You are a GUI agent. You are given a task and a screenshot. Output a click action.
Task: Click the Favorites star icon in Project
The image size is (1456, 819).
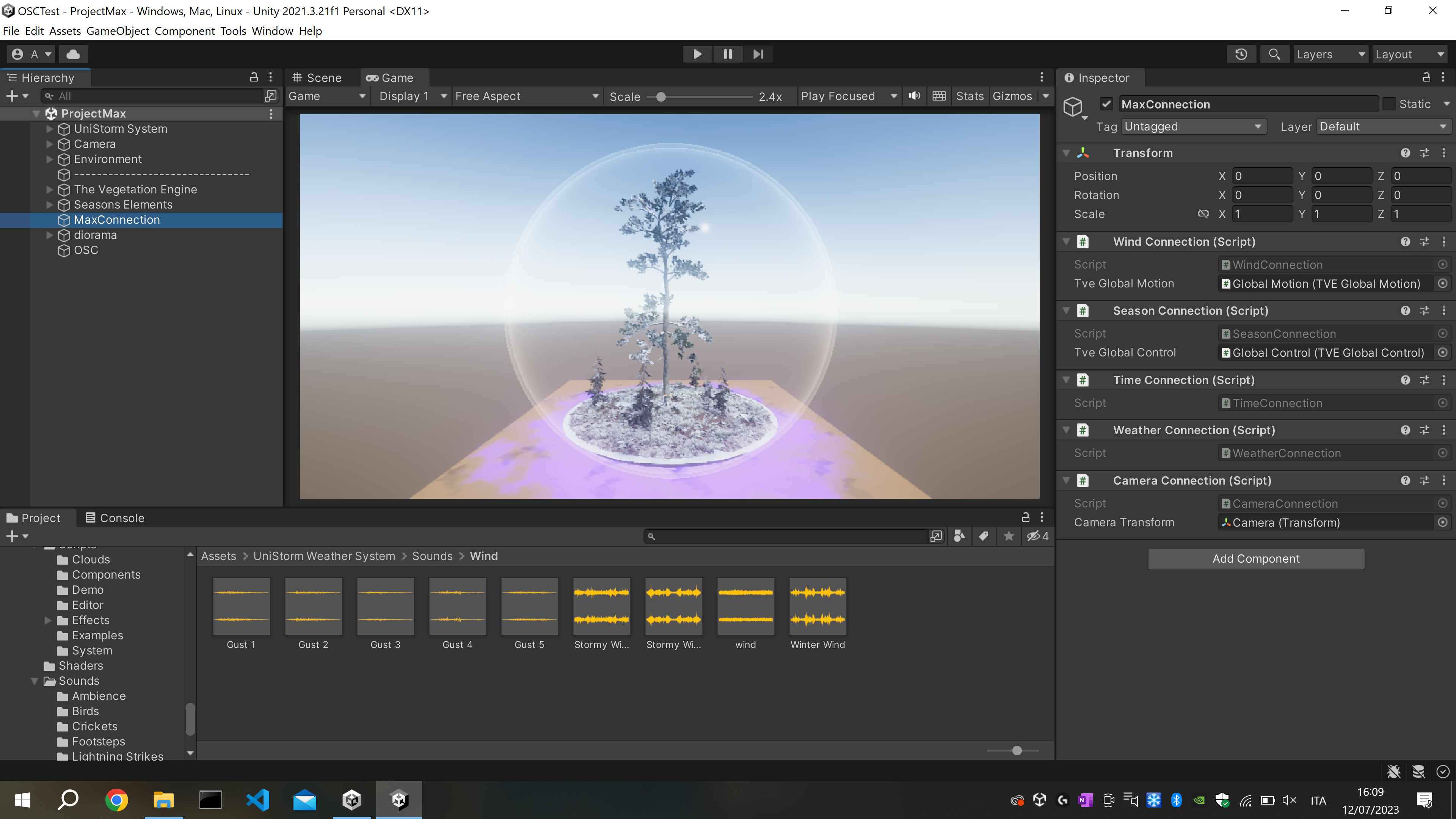[1008, 536]
